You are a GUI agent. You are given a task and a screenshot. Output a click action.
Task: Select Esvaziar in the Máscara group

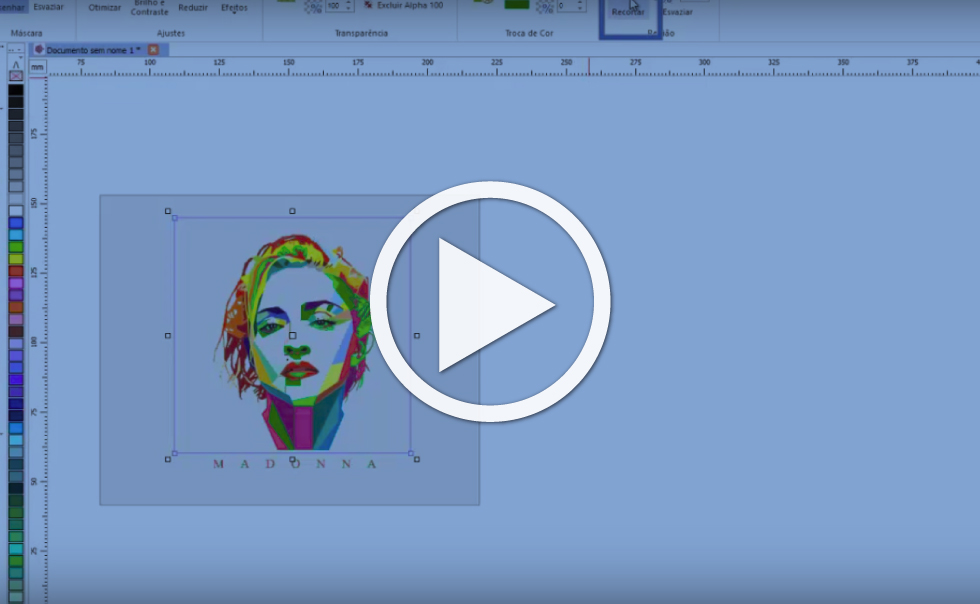click(48, 6)
